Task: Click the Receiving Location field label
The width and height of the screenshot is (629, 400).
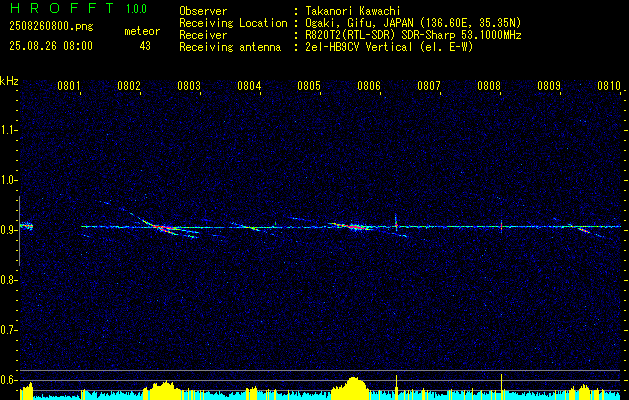Action: (x=233, y=23)
